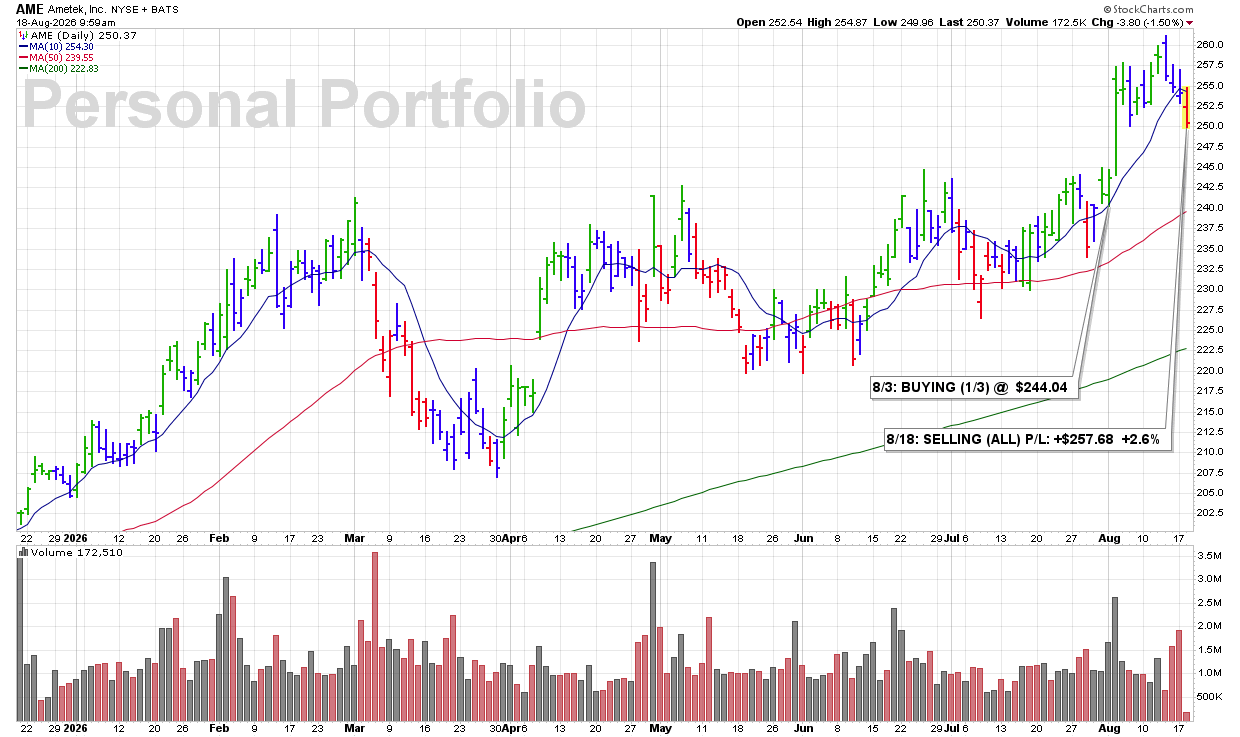The width and height of the screenshot is (1240, 737).
Task: Click the price-bar icon beside AME (Daily)
Action: [x=21, y=35]
